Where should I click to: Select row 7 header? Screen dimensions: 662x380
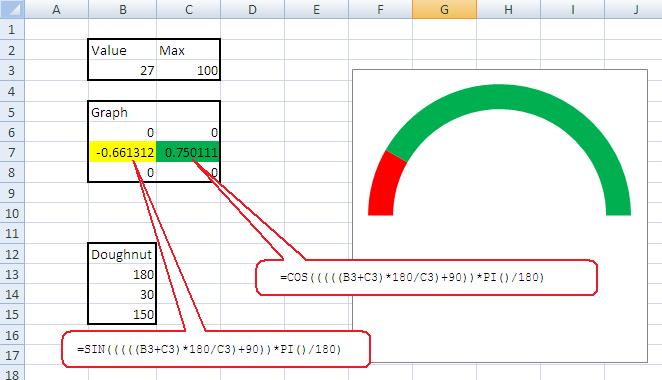pos(12,152)
